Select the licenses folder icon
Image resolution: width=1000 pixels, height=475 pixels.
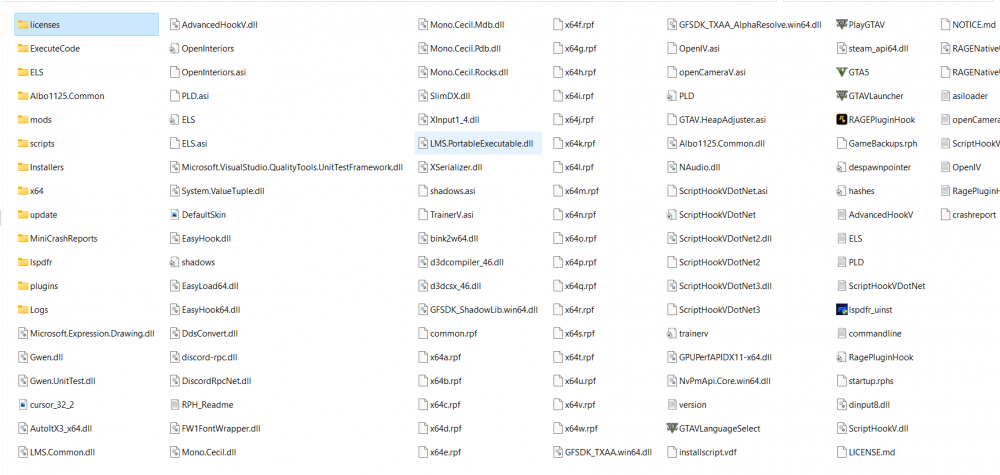coord(23,25)
